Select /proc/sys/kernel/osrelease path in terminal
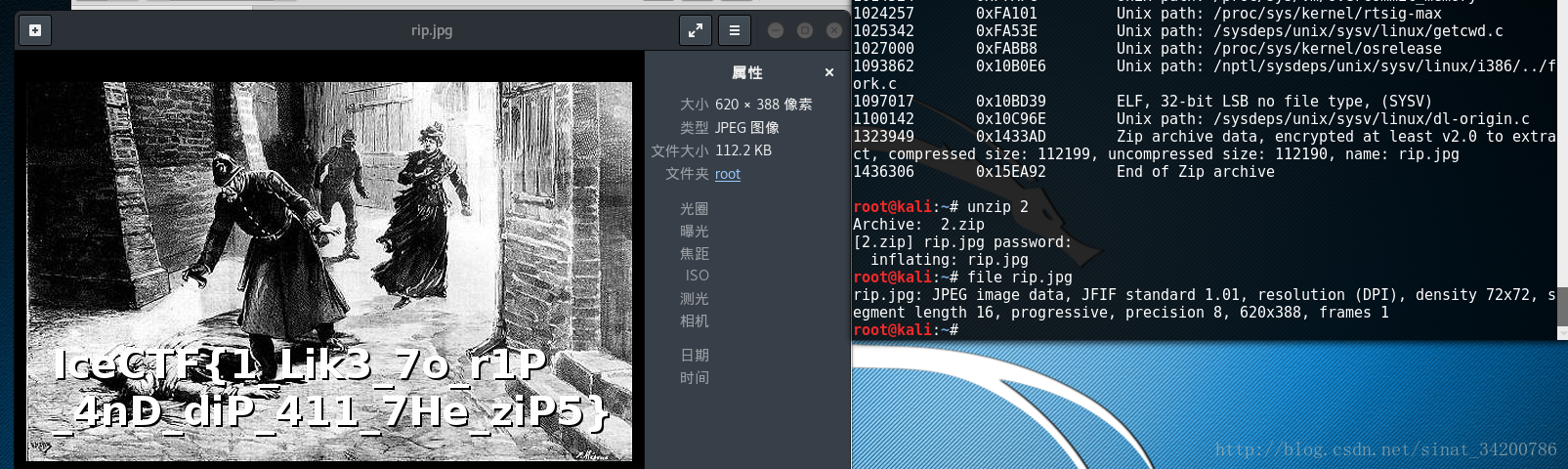Image resolution: width=1568 pixels, height=469 pixels. (x=1328, y=49)
